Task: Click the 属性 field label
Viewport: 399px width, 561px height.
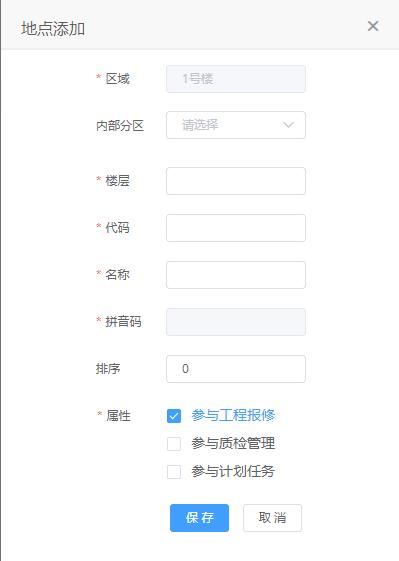Action: (x=118, y=416)
